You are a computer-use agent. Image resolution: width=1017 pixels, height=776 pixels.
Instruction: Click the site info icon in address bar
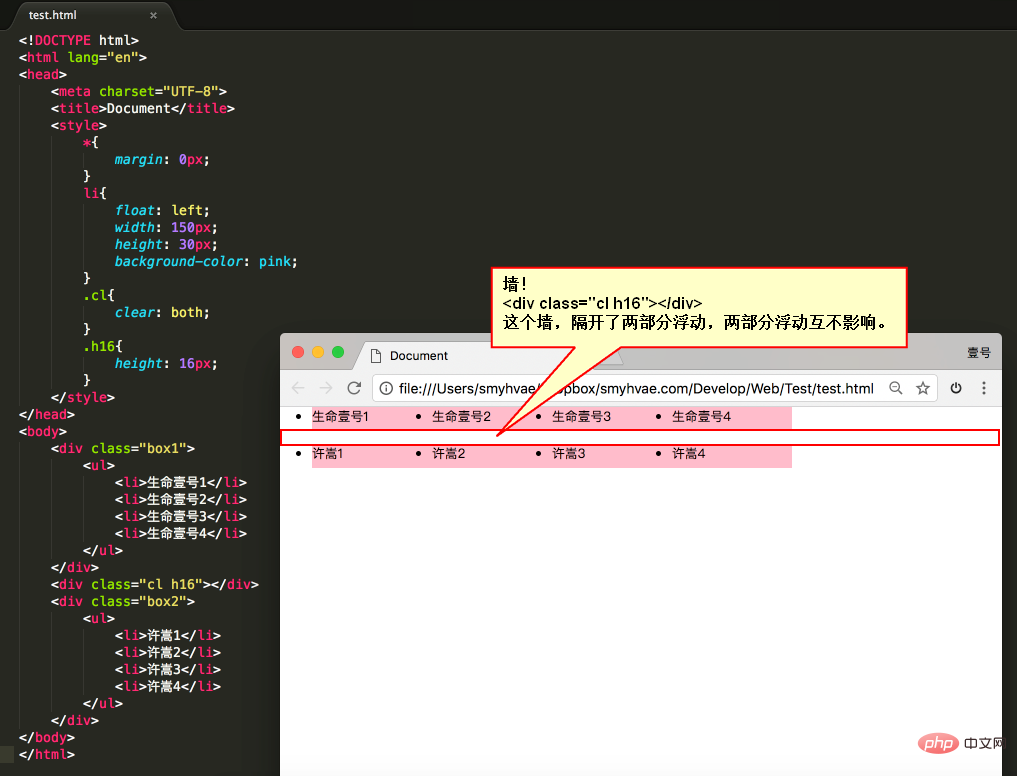pos(386,388)
